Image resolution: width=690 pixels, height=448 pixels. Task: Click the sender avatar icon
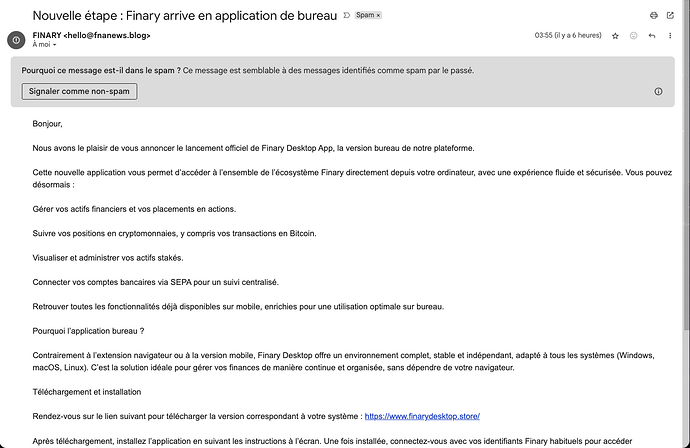coord(16,40)
